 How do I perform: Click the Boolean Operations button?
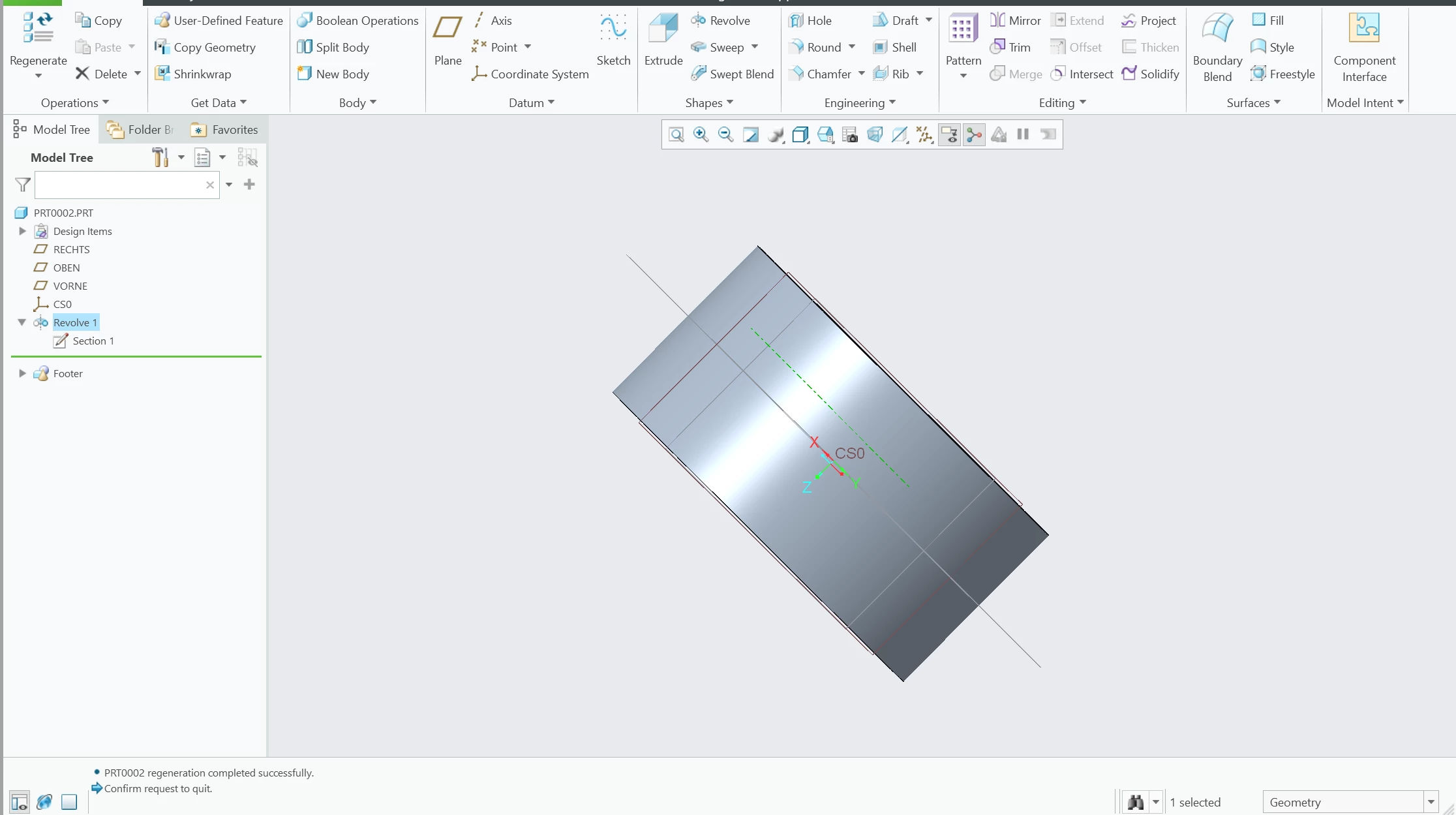coord(357,21)
